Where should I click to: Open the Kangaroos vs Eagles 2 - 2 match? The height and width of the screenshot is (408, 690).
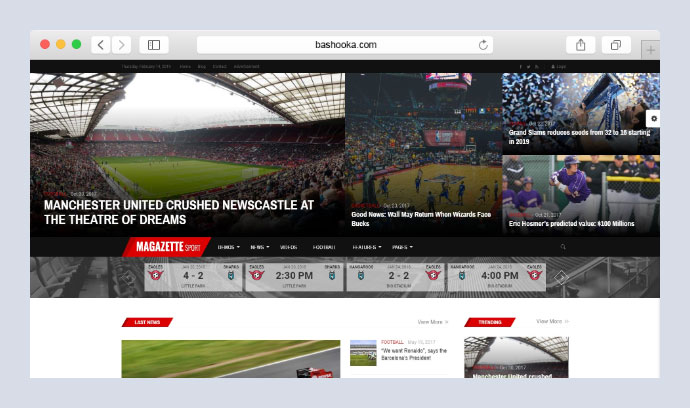[x=395, y=277]
